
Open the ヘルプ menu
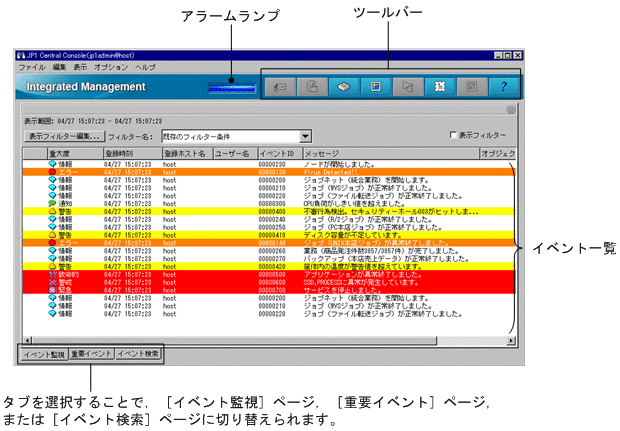click(145, 67)
